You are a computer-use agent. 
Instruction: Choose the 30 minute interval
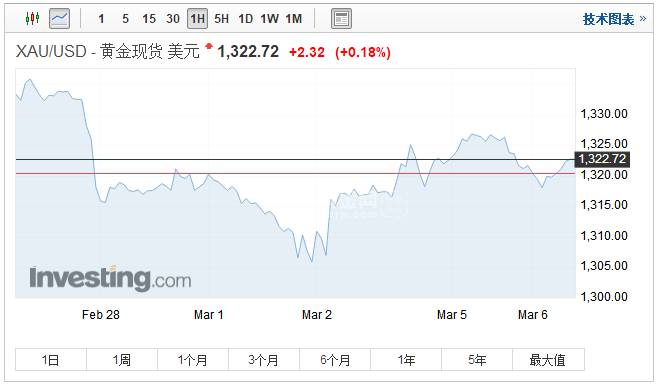click(x=173, y=19)
